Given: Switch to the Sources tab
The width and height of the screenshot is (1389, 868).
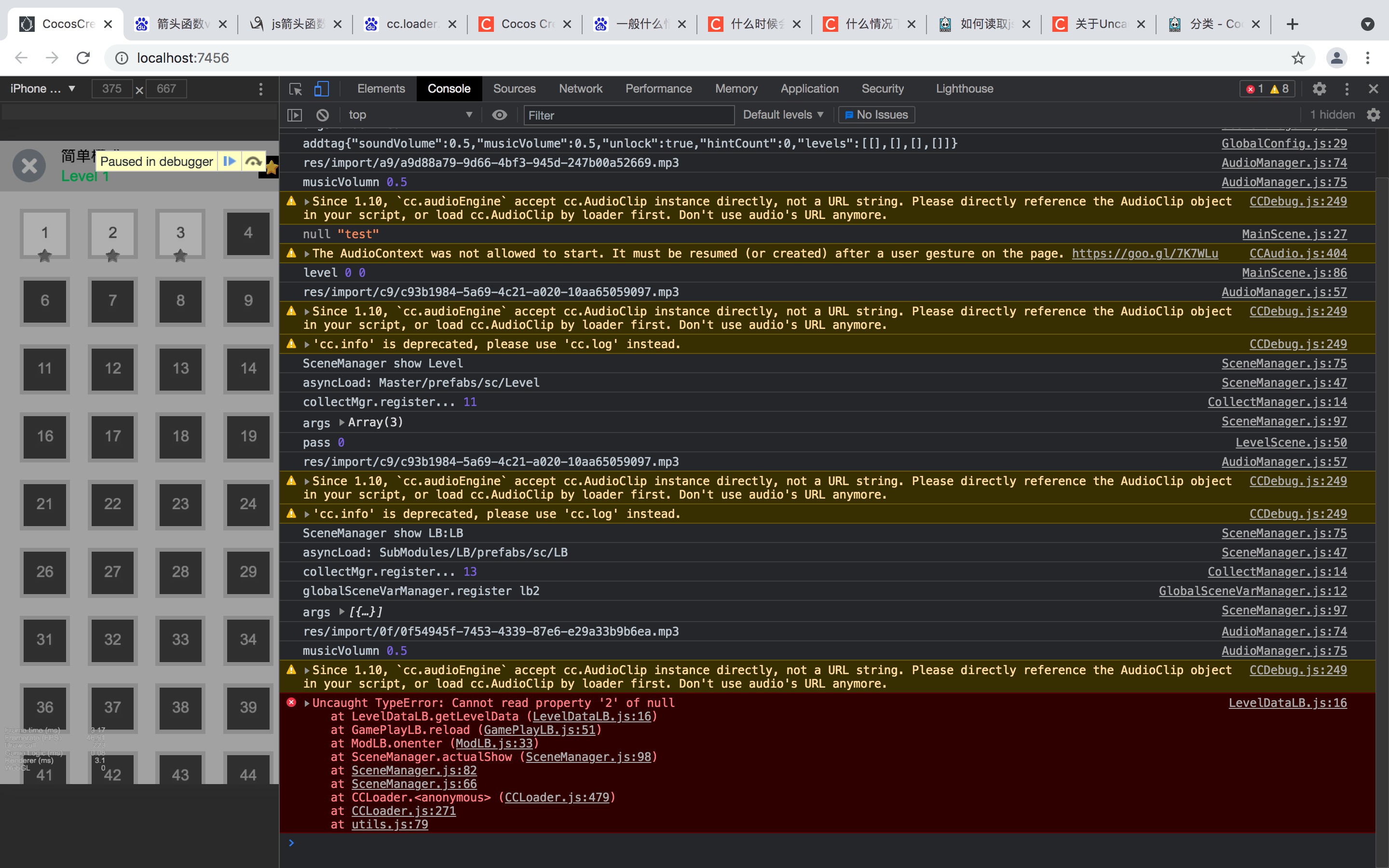Looking at the screenshot, I should (514, 89).
